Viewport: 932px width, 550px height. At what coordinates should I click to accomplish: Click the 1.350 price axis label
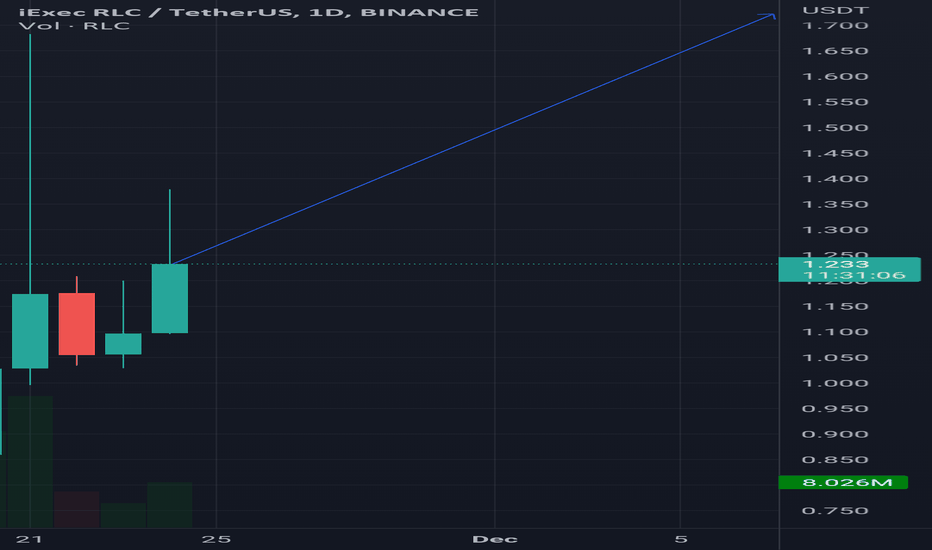click(835, 205)
